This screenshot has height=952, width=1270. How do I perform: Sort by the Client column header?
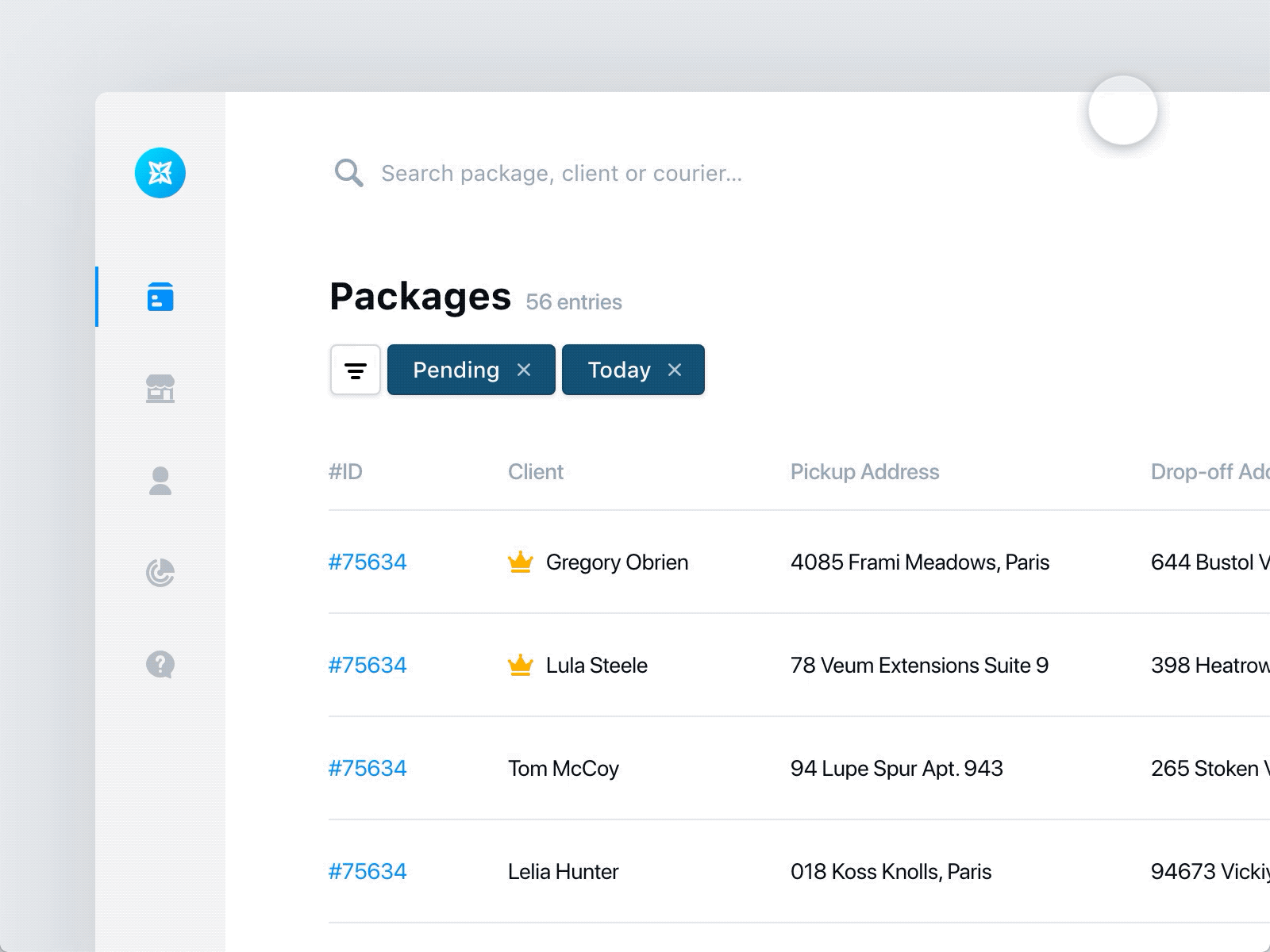[x=536, y=472]
